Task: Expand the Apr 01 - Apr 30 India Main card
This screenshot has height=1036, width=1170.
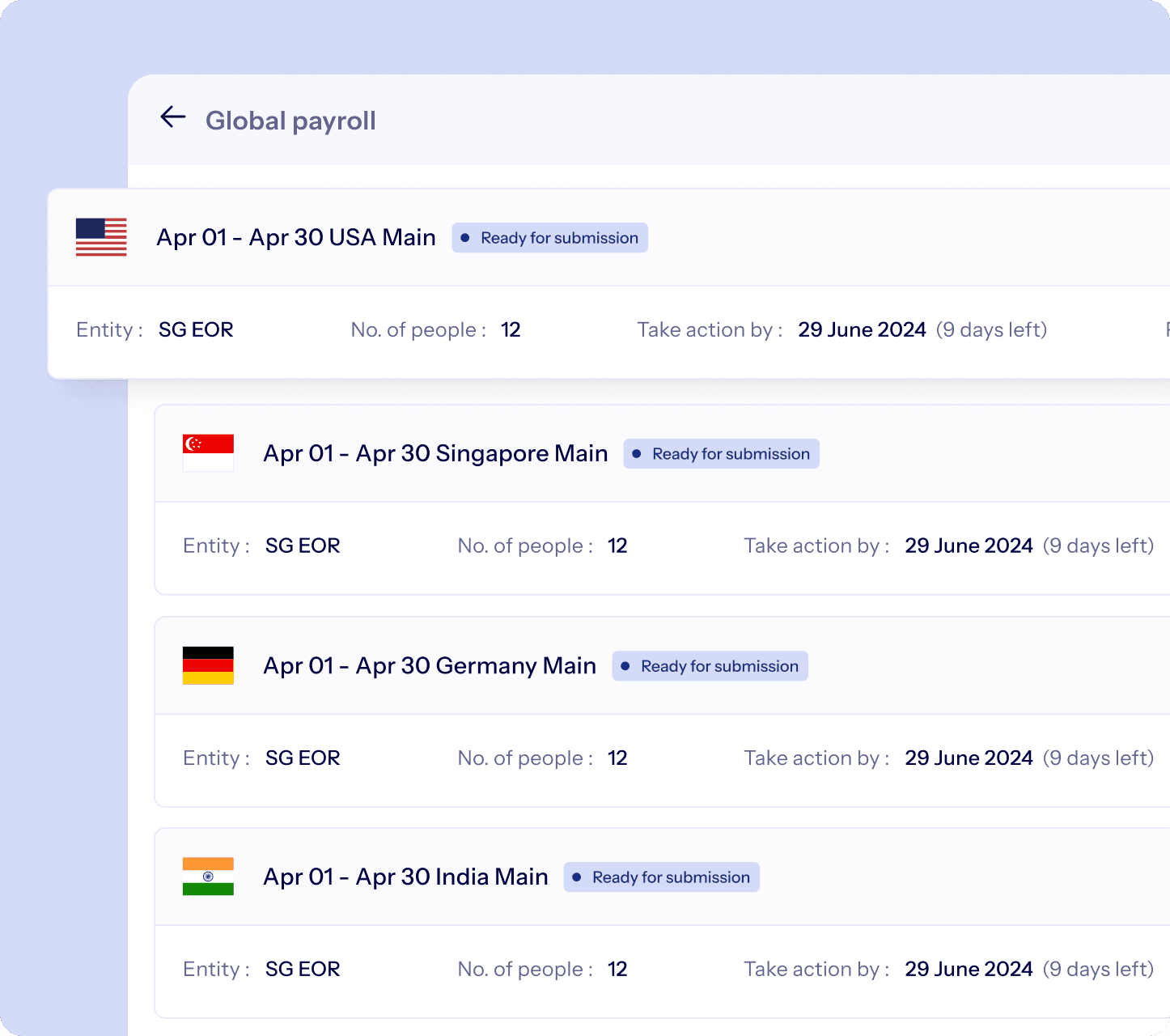Action: pos(405,877)
